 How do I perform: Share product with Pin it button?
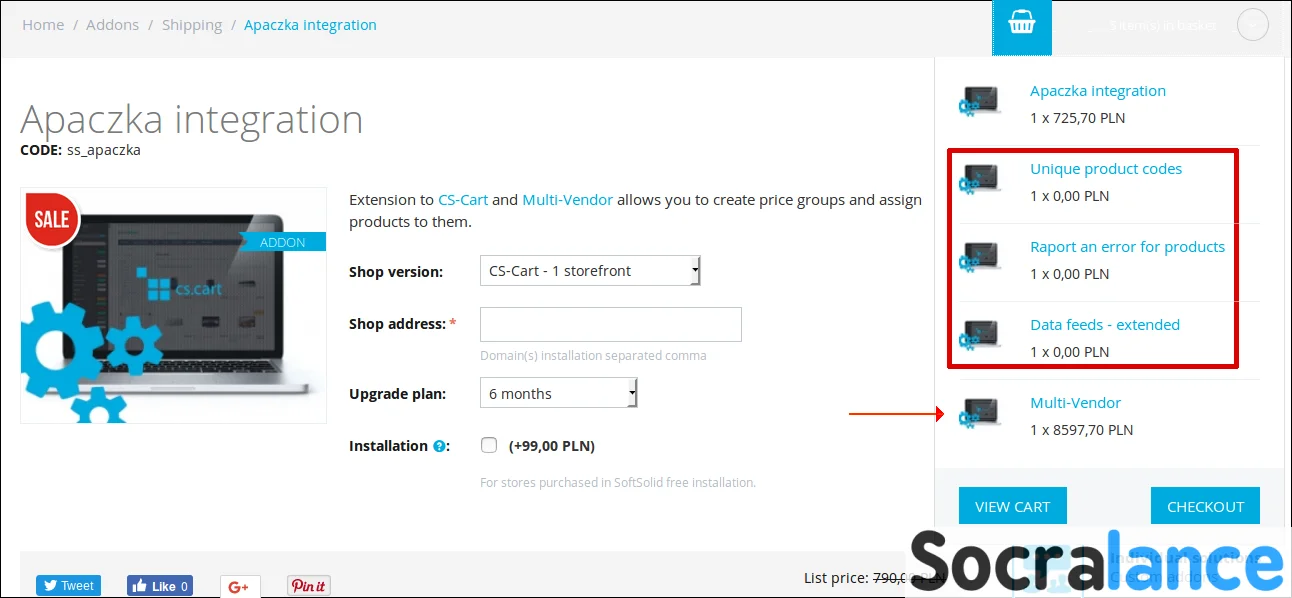coord(309,586)
